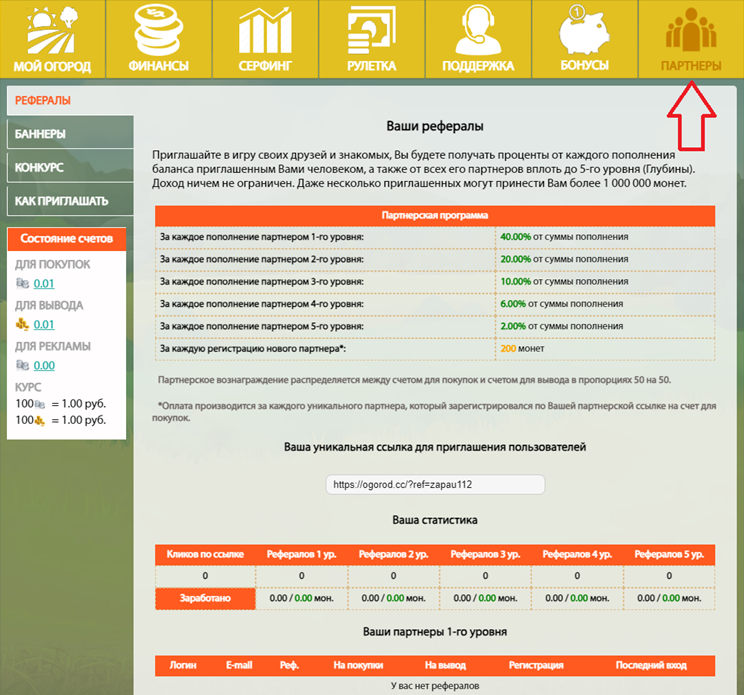Click the Регистрация column header
The width and height of the screenshot is (744, 695).
pos(536,665)
